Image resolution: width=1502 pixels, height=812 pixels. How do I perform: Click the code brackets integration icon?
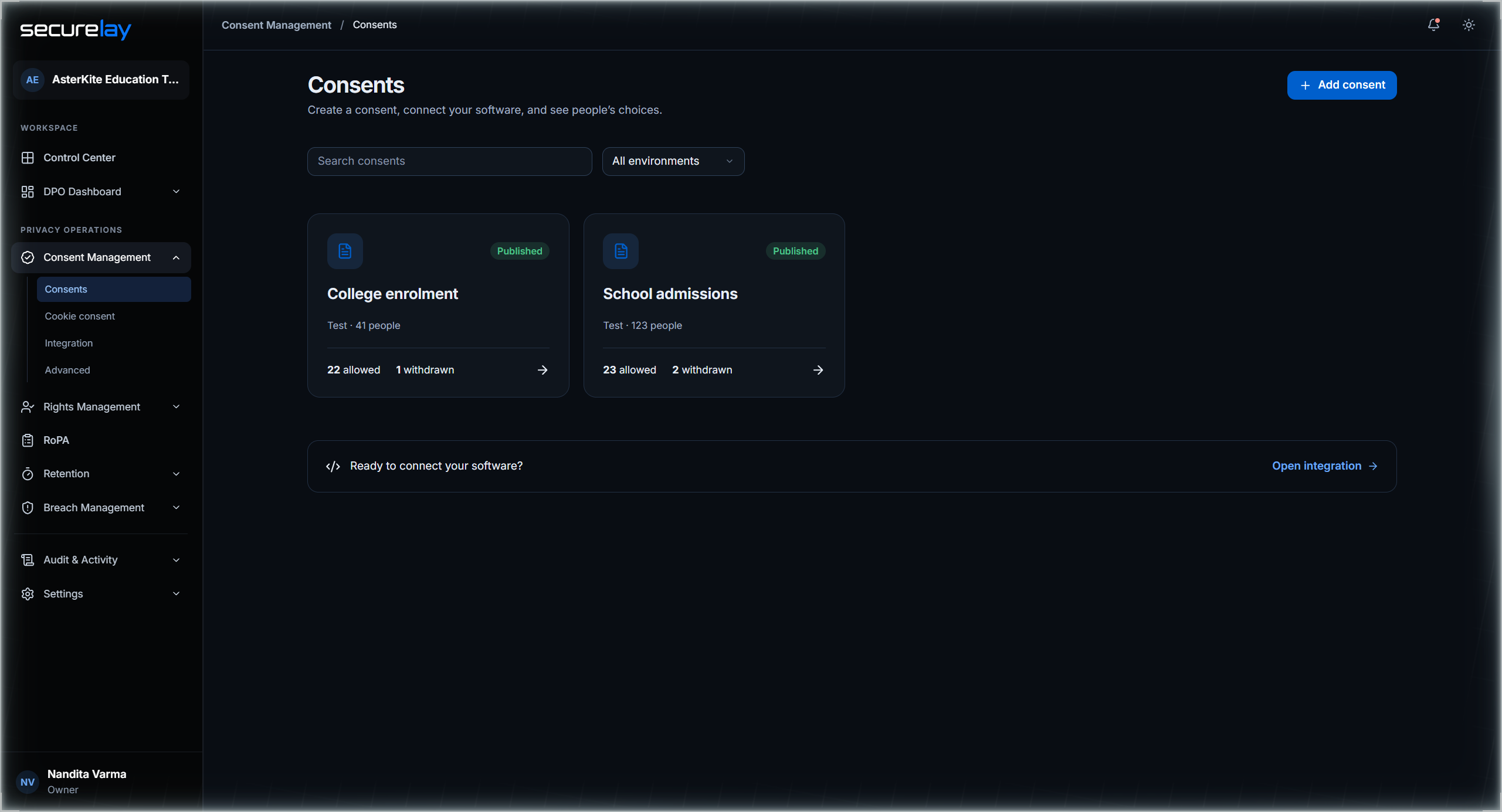point(333,467)
